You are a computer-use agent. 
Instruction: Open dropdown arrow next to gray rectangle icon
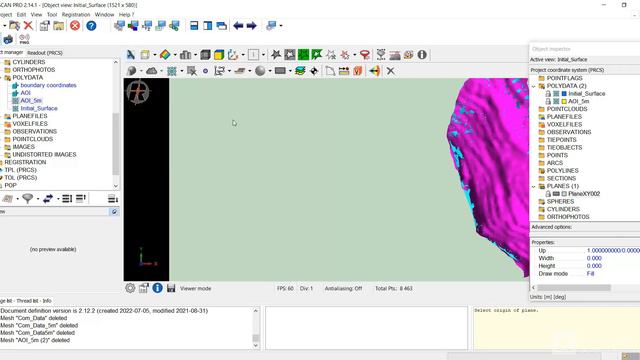pyautogui.click(x=290, y=71)
